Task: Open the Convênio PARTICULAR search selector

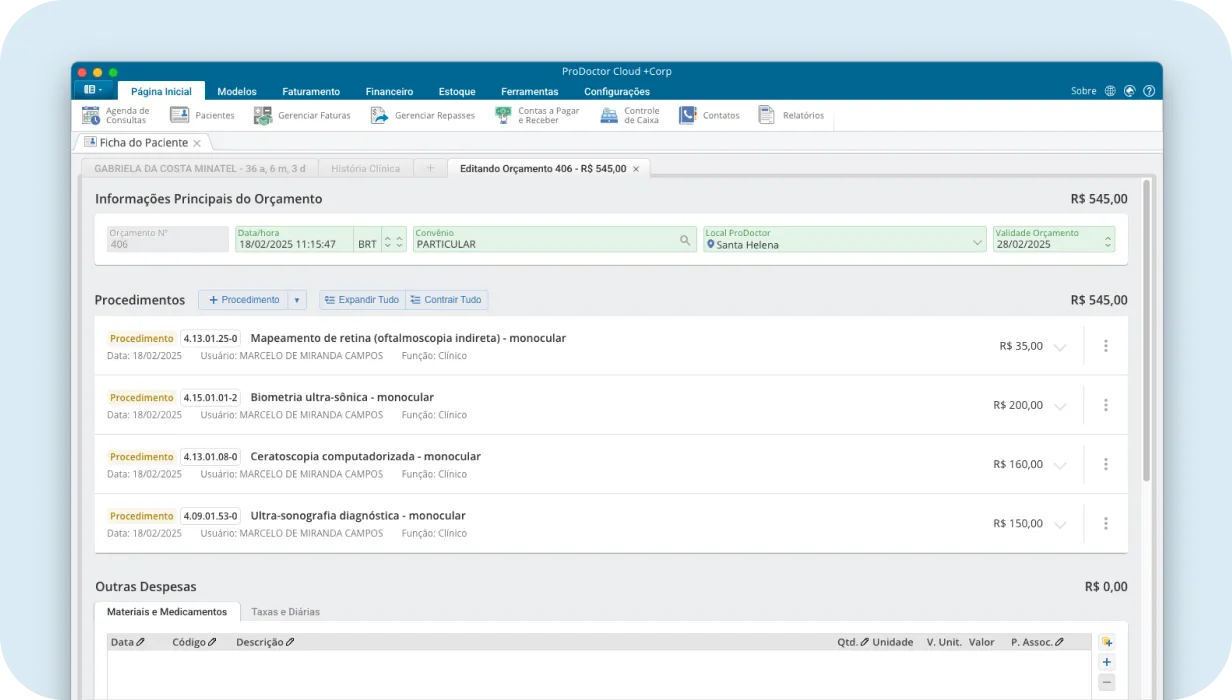Action: click(x=683, y=239)
